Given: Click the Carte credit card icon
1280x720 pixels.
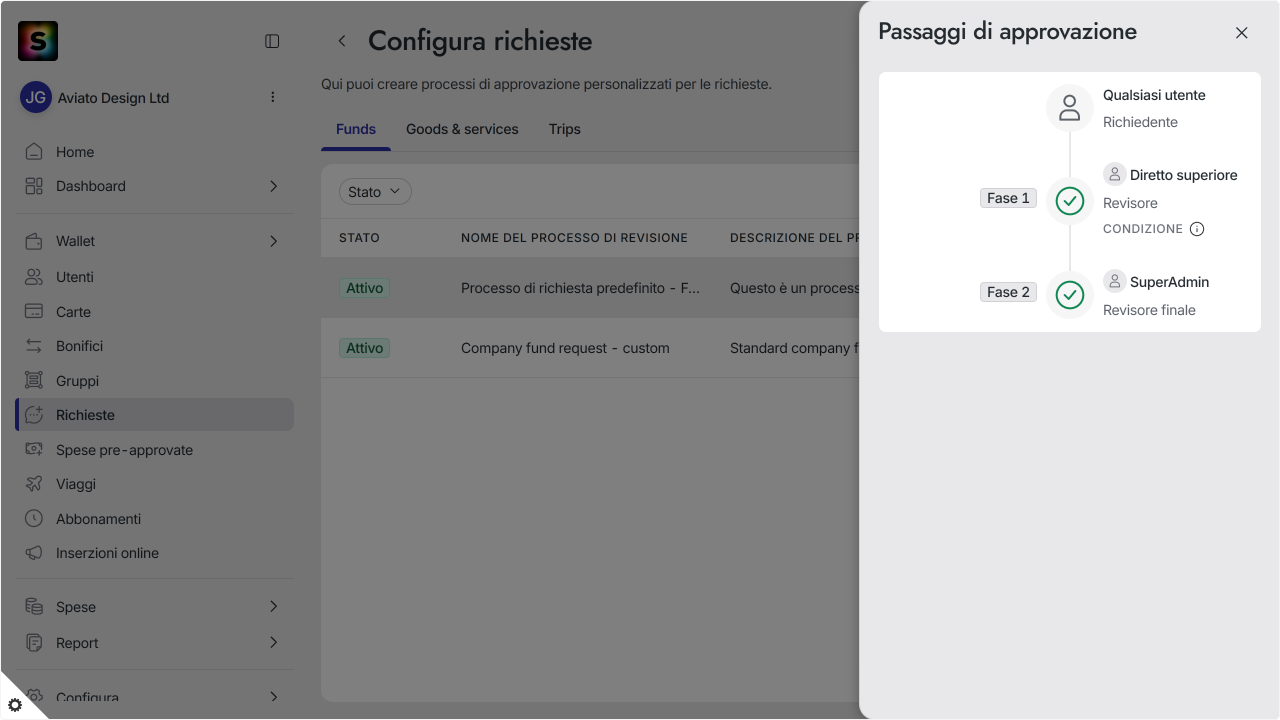Looking at the screenshot, I should tap(34, 312).
